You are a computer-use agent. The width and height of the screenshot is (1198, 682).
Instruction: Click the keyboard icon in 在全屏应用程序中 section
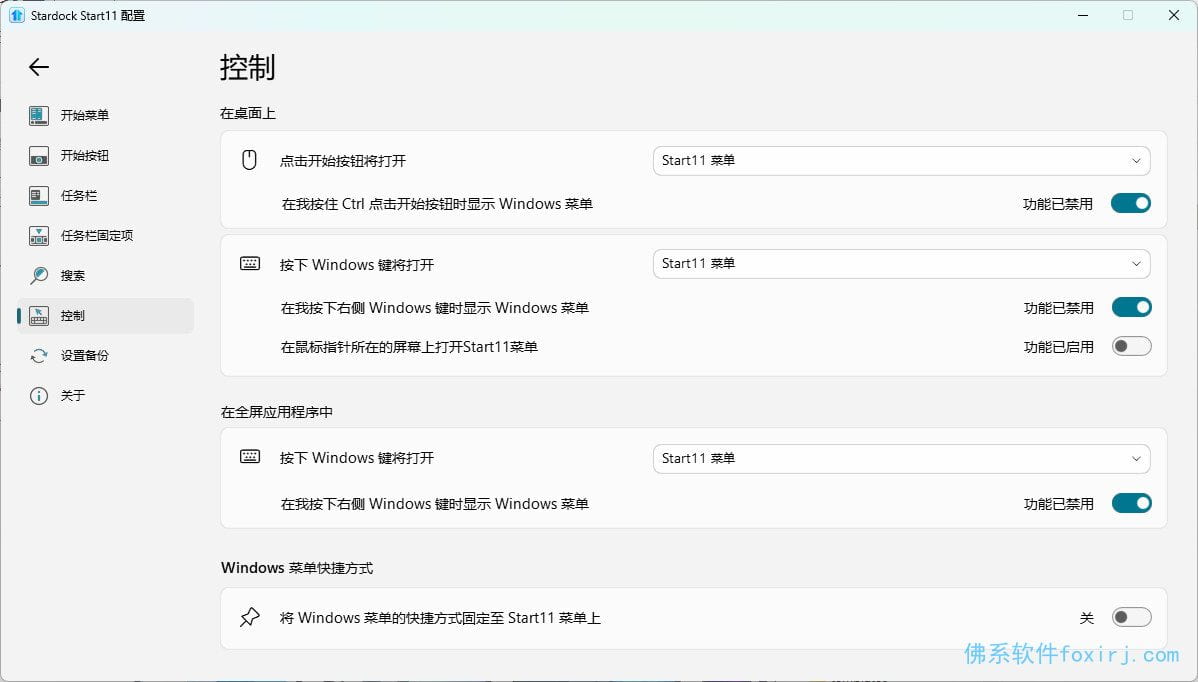coord(250,457)
